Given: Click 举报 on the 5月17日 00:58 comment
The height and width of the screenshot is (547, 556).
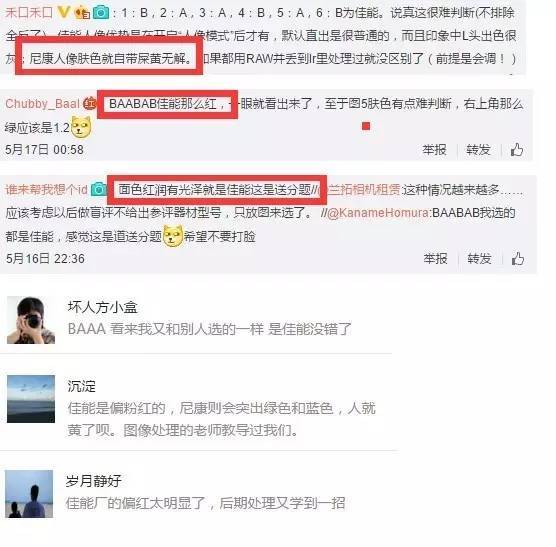Looking at the screenshot, I should [x=434, y=150].
